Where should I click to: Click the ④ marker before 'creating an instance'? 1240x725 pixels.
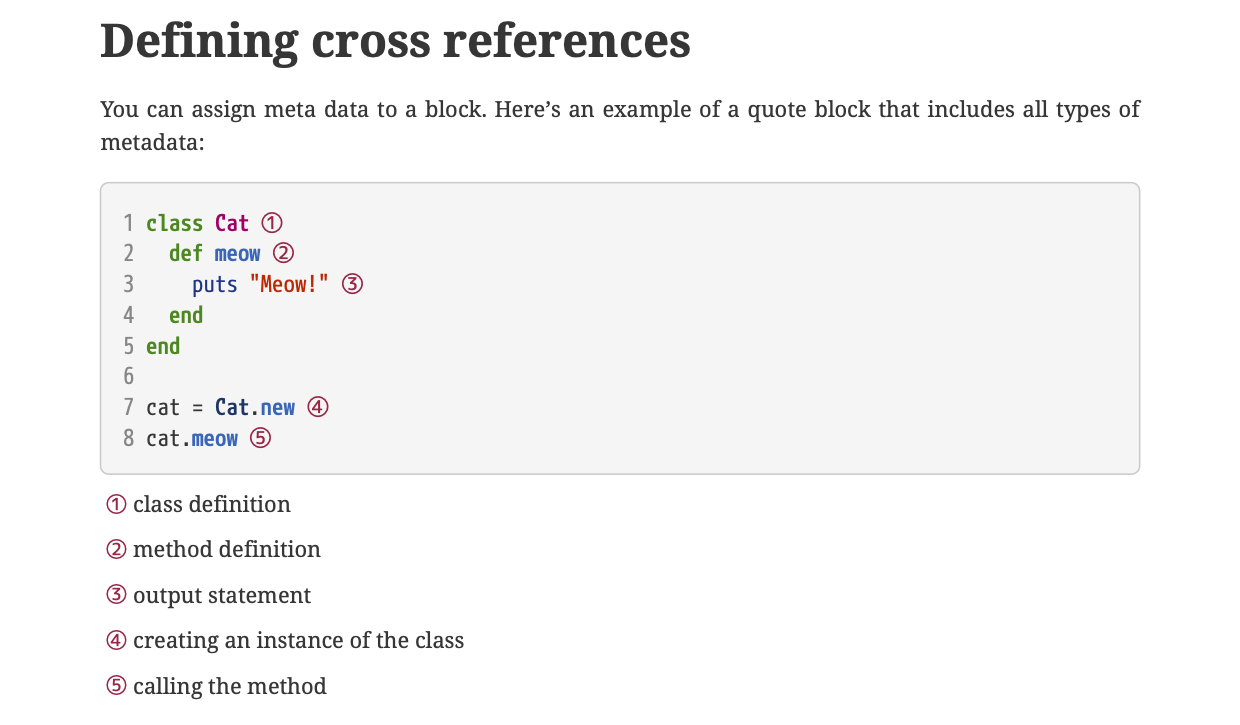pyautogui.click(x=116, y=641)
